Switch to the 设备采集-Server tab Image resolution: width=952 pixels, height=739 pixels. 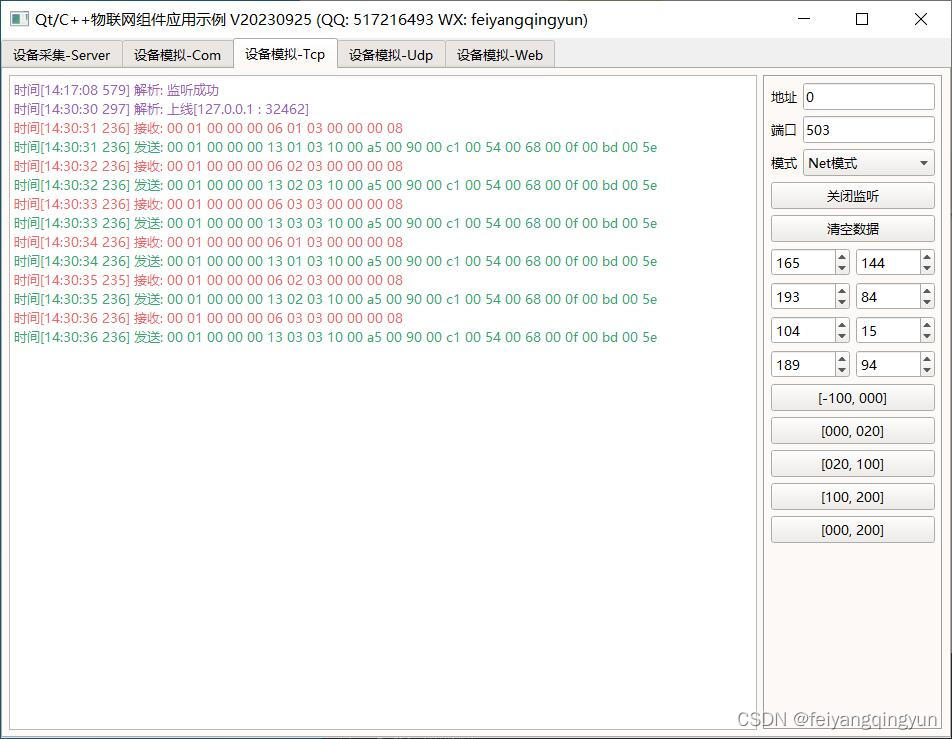click(x=62, y=55)
